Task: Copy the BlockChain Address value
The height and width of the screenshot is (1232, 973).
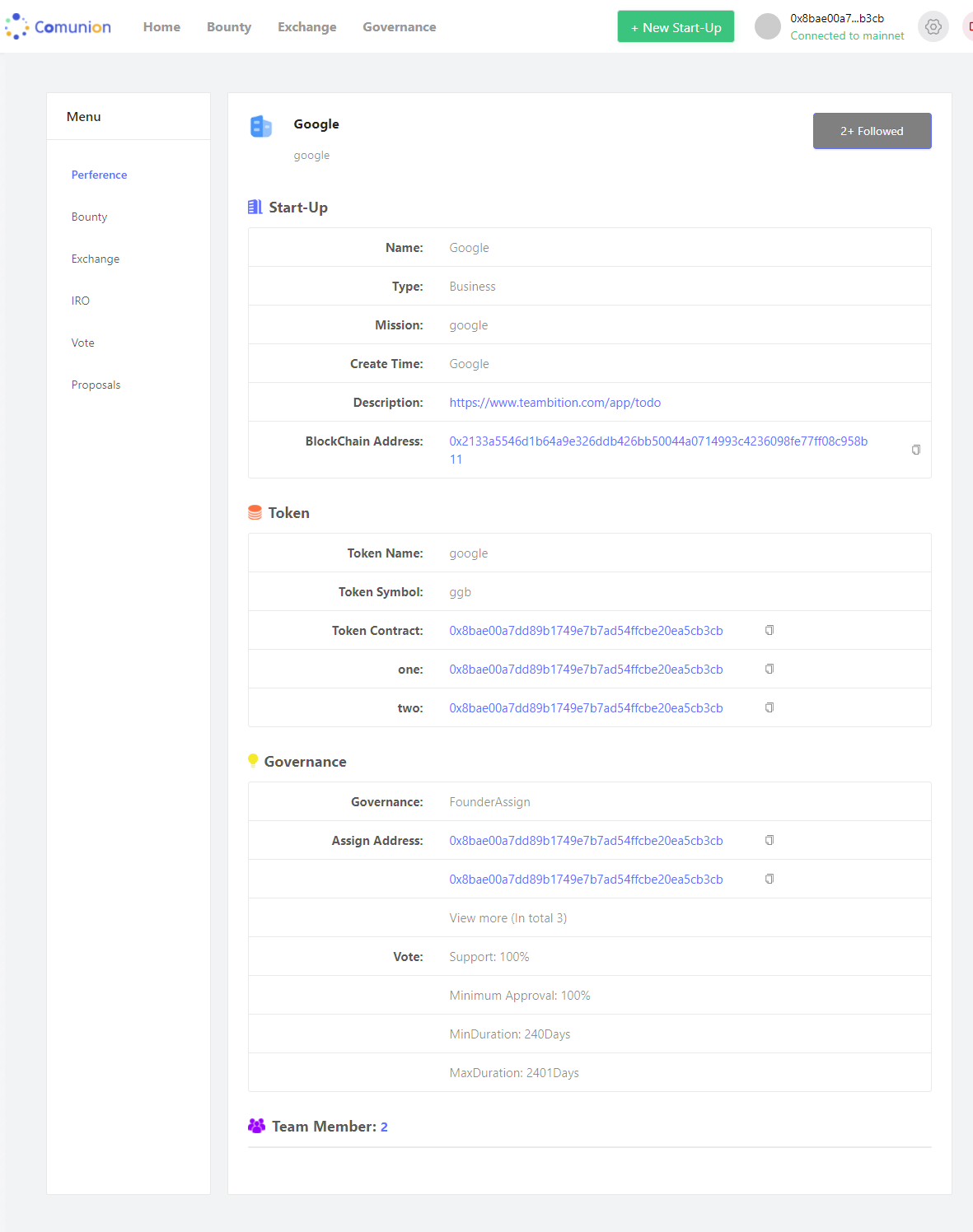Action: click(915, 450)
